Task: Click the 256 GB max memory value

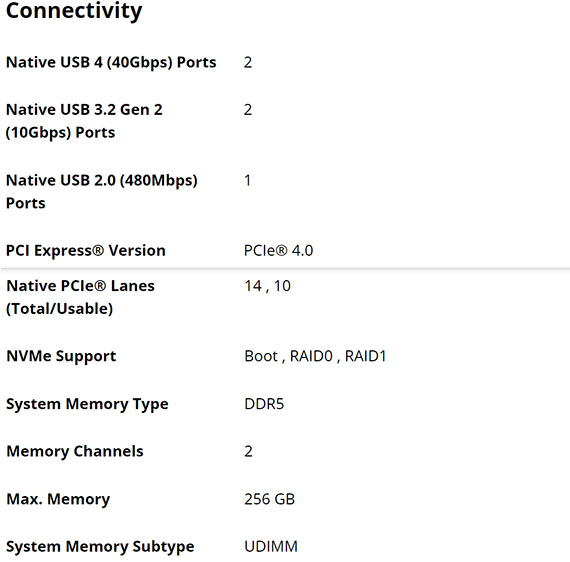Action: 269,499
